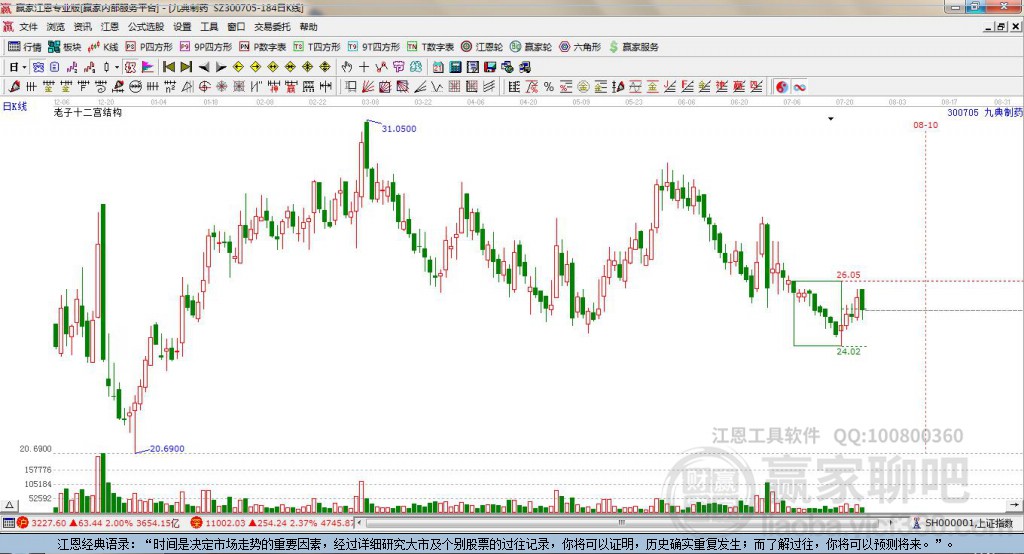Image resolution: width=1024 pixels, height=554 pixels.
Task: Toggle the 权 rights adjustment icon
Action: coord(130,67)
